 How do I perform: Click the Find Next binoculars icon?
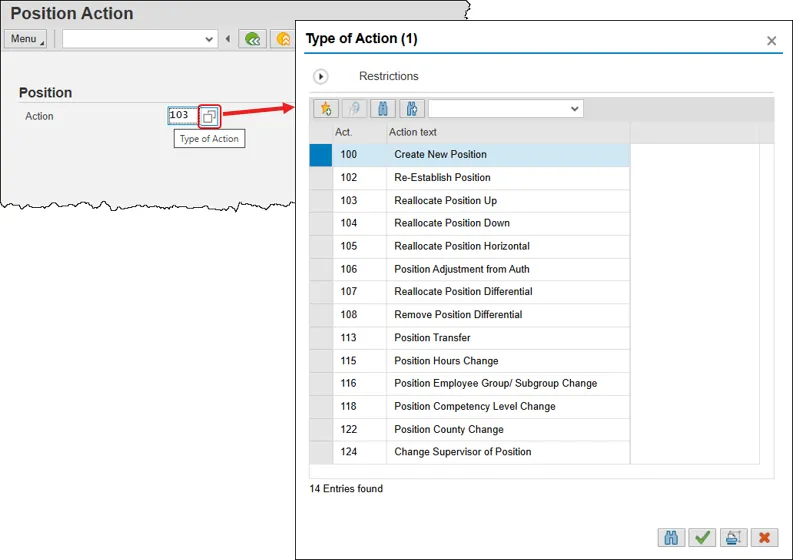tap(412, 108)
